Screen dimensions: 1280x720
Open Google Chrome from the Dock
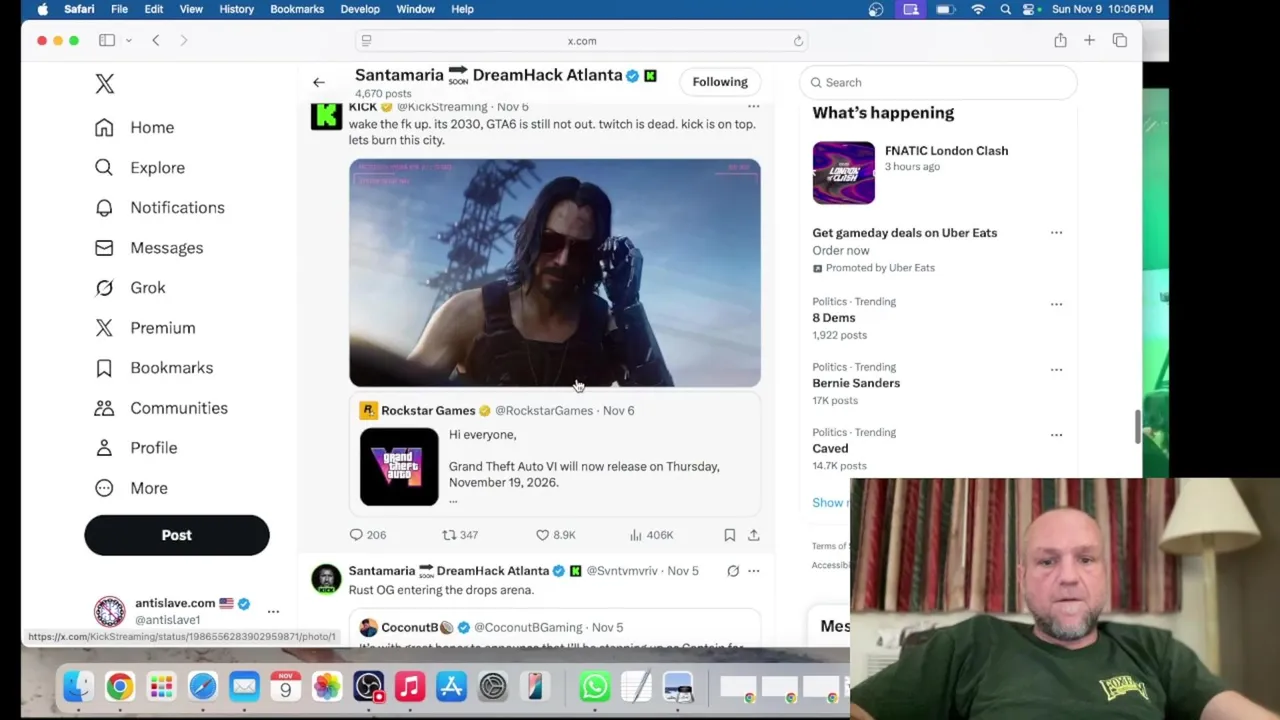tap(119, 686)
